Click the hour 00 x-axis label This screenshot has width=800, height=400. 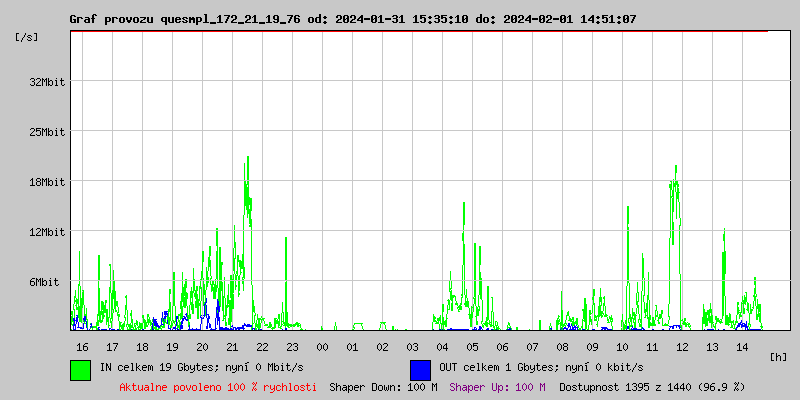pyautogui.click(x=322, y=347)
